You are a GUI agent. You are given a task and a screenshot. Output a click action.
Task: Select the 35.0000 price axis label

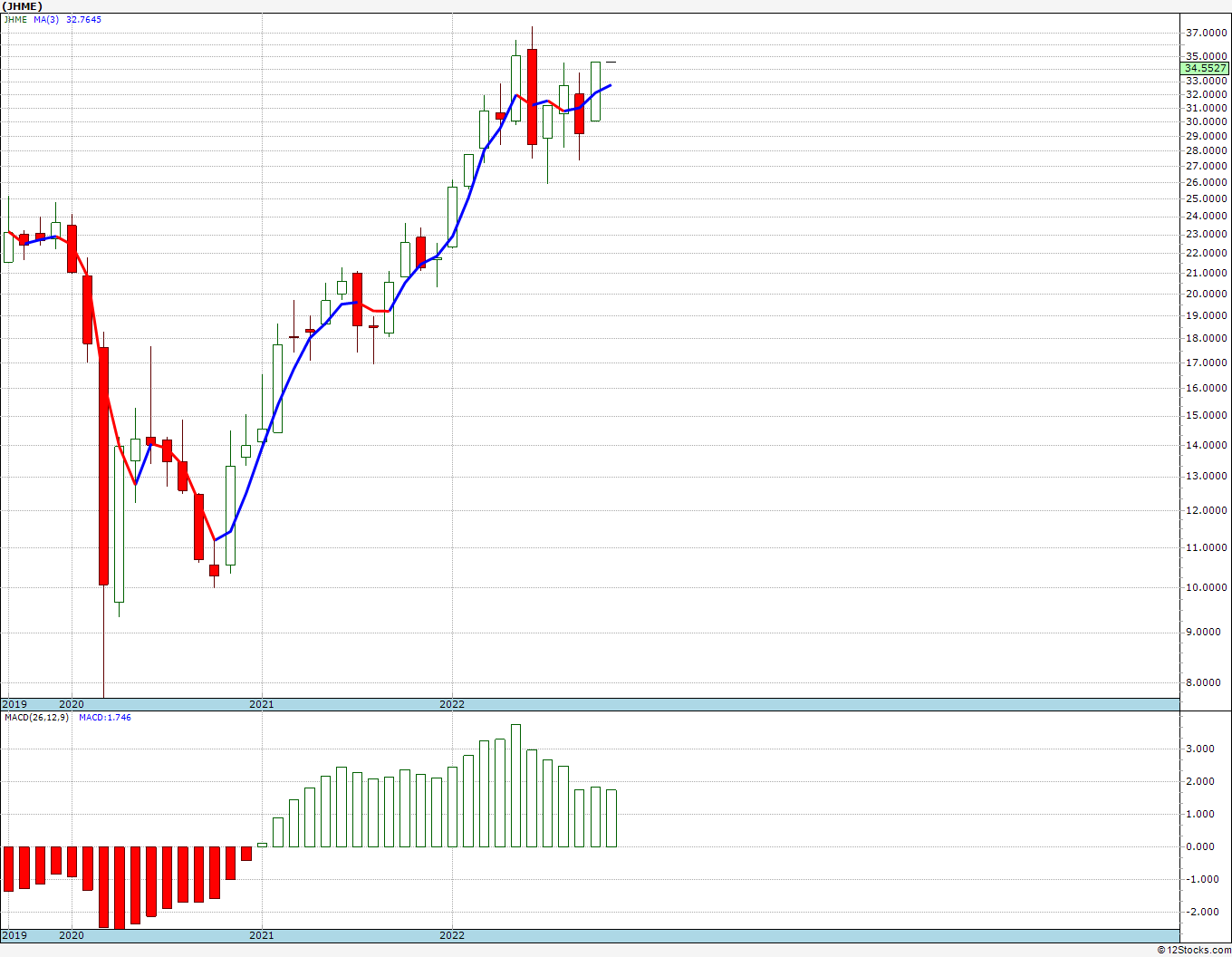1208,56
